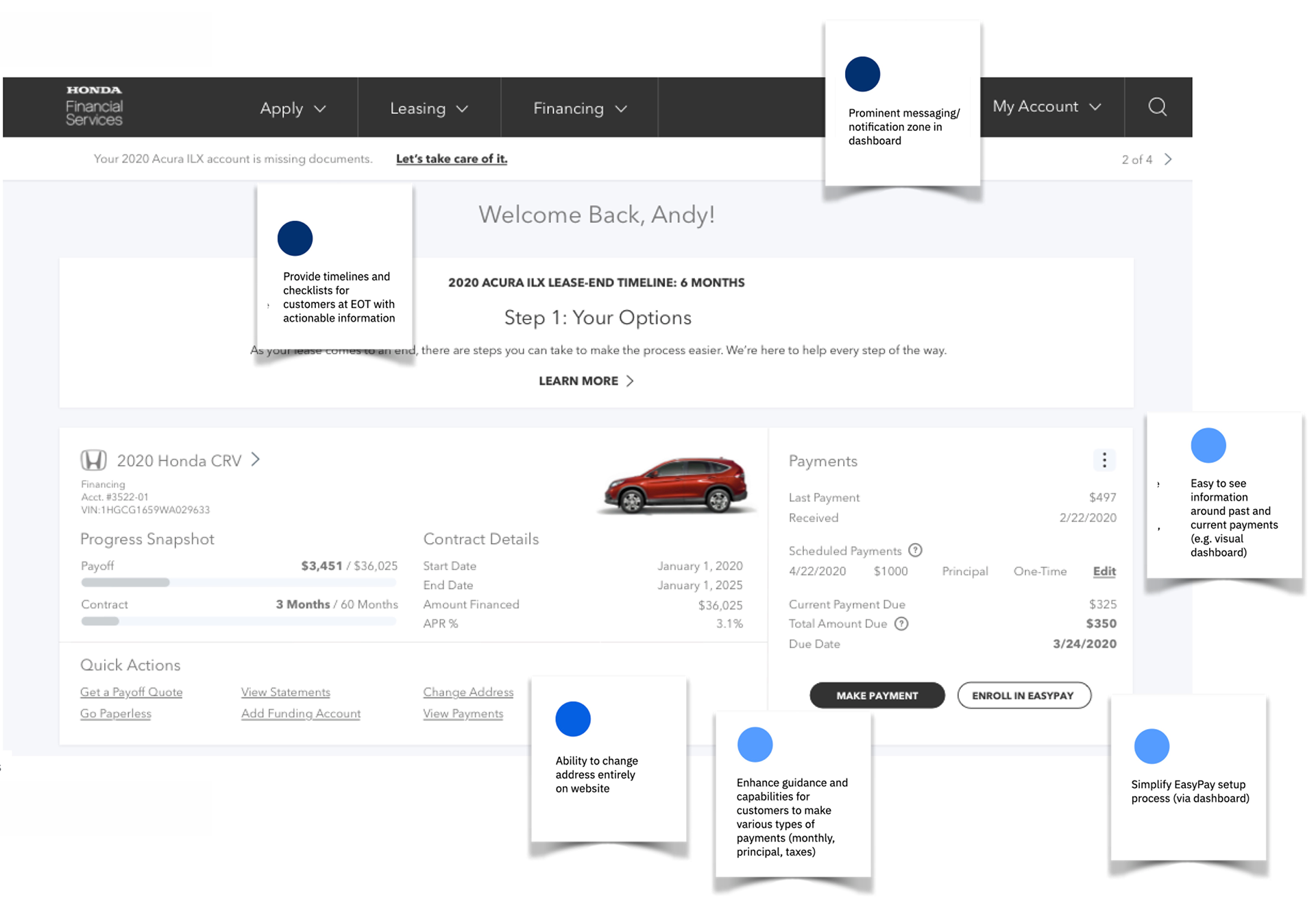Edit the scheduled payment

point(1104,571)
